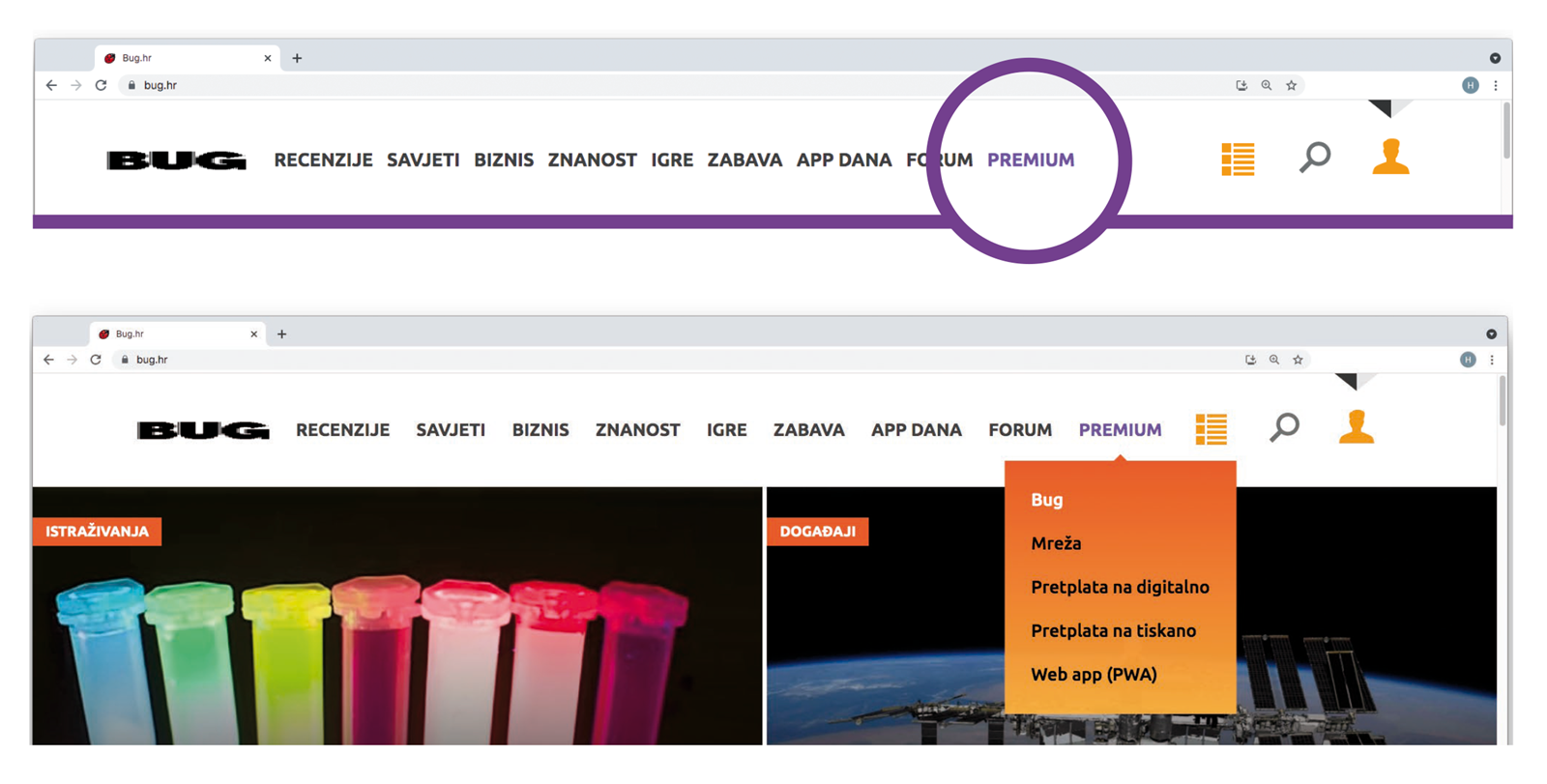Image resolution: width=1547 pixels, height=784 pixels.
Task: Click the zoom magnifier in the lower browser's address bar
Action: [x=1274, y=360]
